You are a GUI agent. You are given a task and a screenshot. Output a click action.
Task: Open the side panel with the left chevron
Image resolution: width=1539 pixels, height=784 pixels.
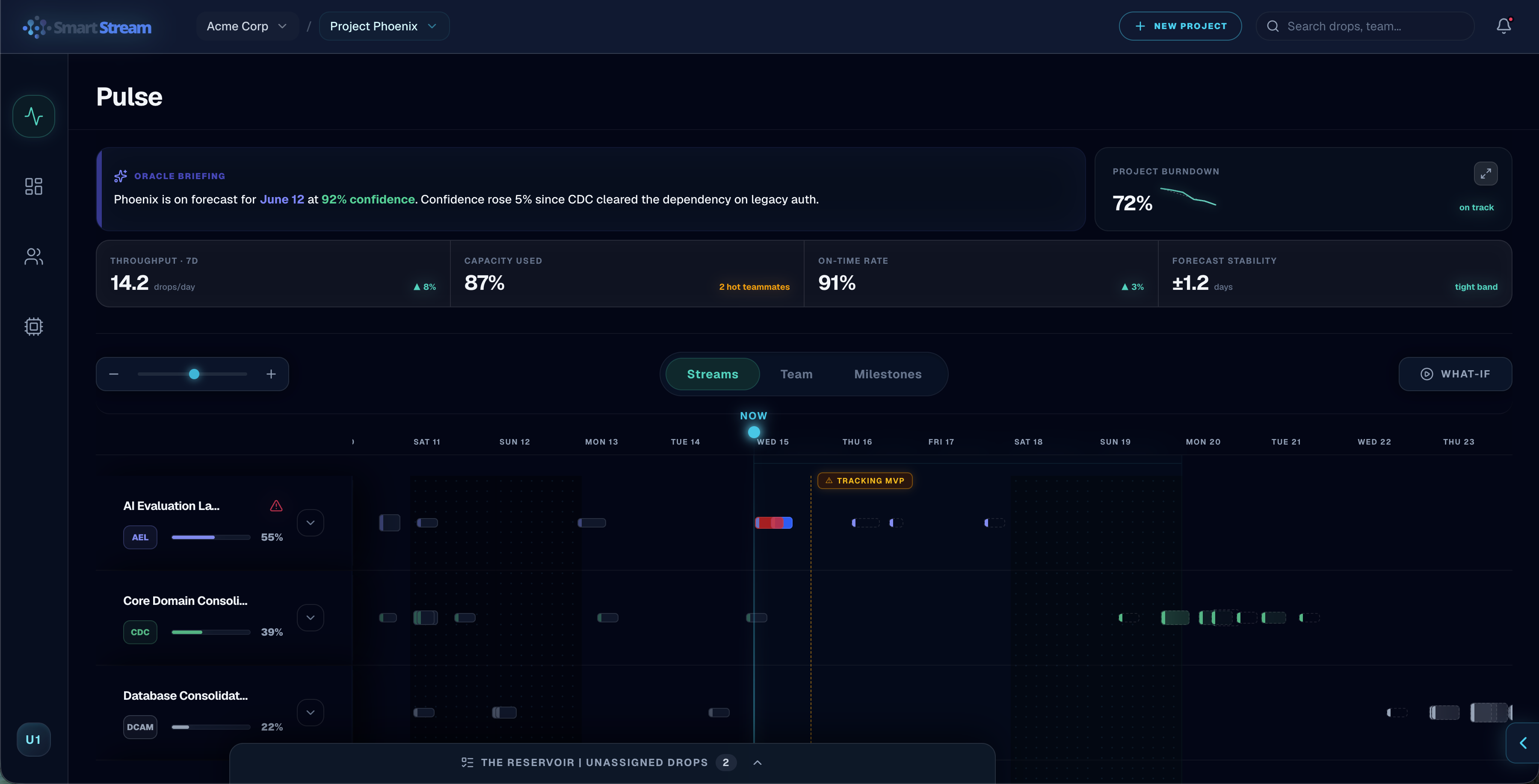click(x=1523, y=743)
